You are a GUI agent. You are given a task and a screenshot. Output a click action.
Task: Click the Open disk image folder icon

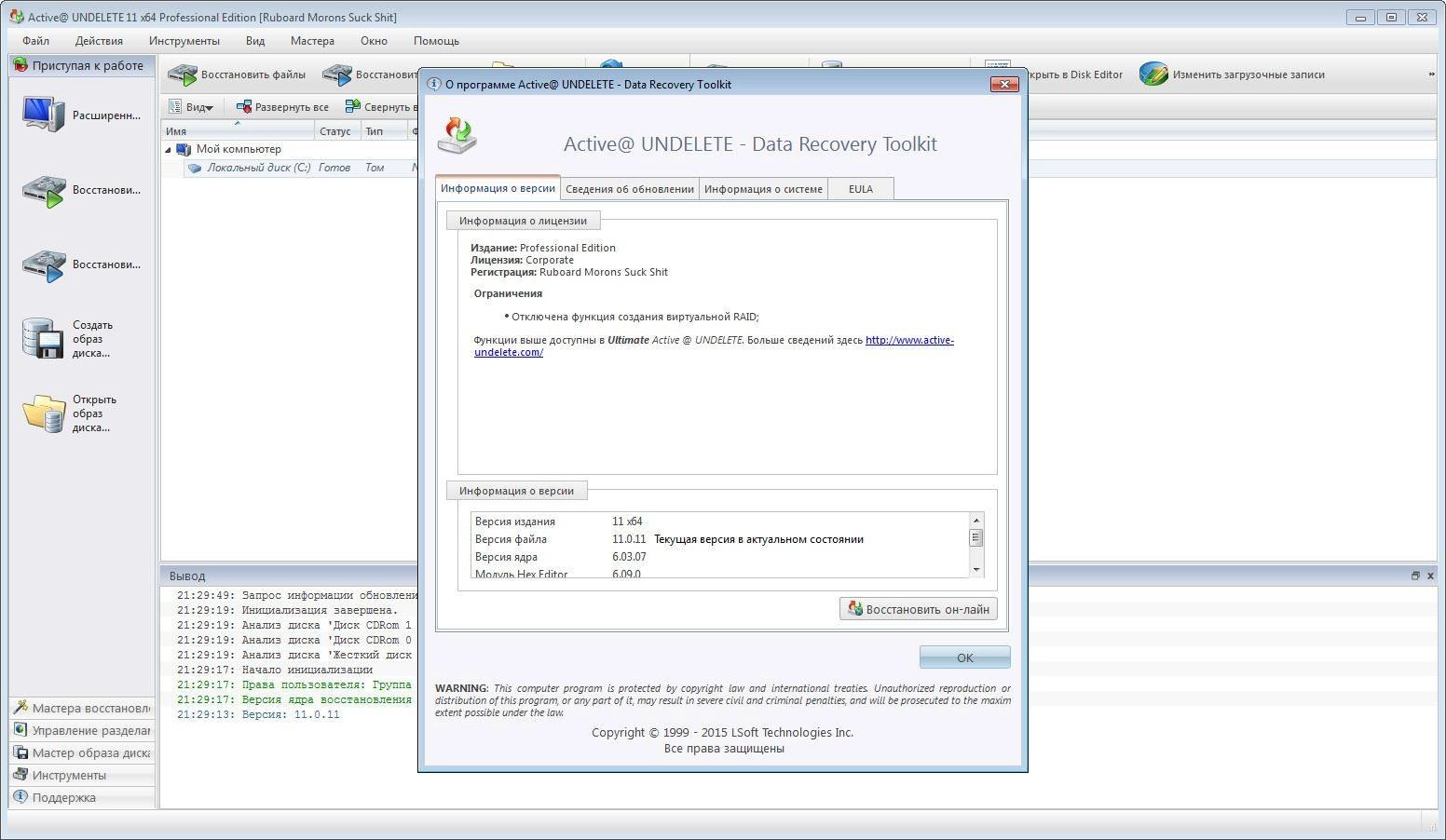43,413
